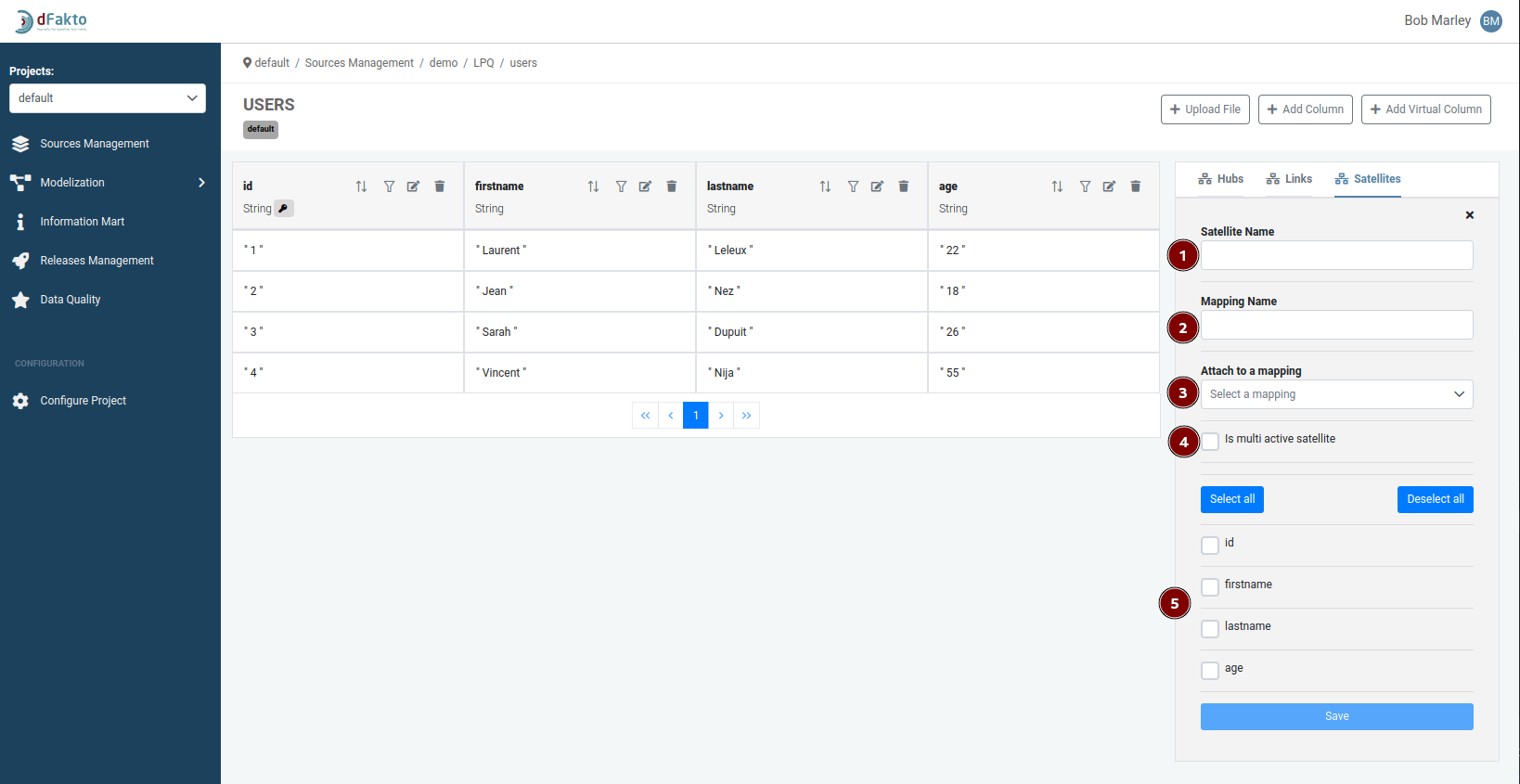
Task: Switch to the Hubs tab
Action: click(1220, 179)
